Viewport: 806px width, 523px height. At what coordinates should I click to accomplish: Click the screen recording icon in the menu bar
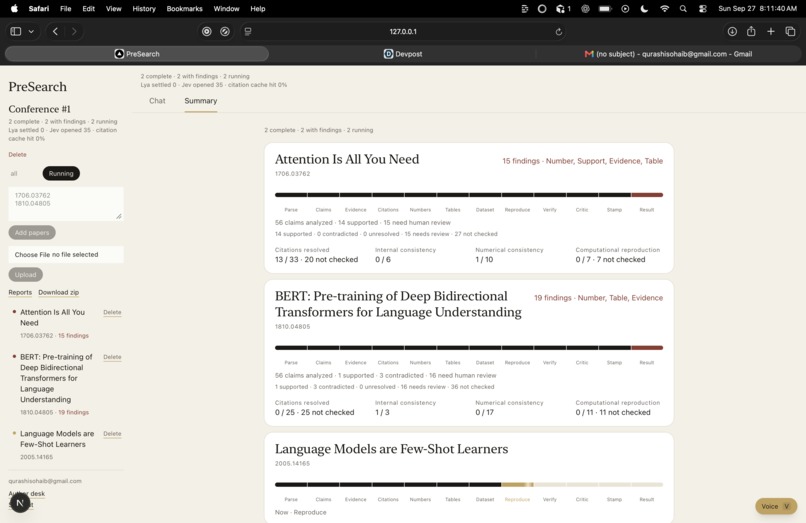[625, 8]
